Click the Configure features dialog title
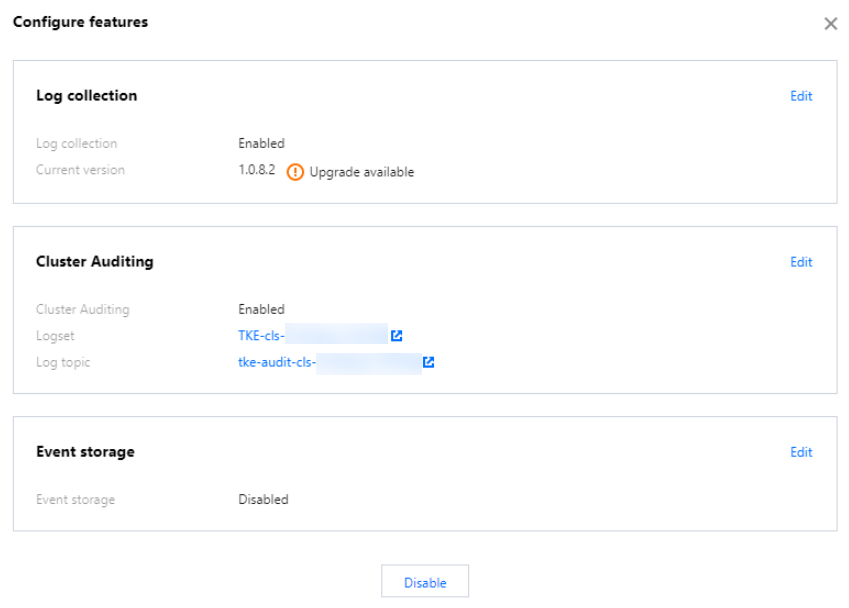This screenshot has width=849, height=608. pos(80,22)
